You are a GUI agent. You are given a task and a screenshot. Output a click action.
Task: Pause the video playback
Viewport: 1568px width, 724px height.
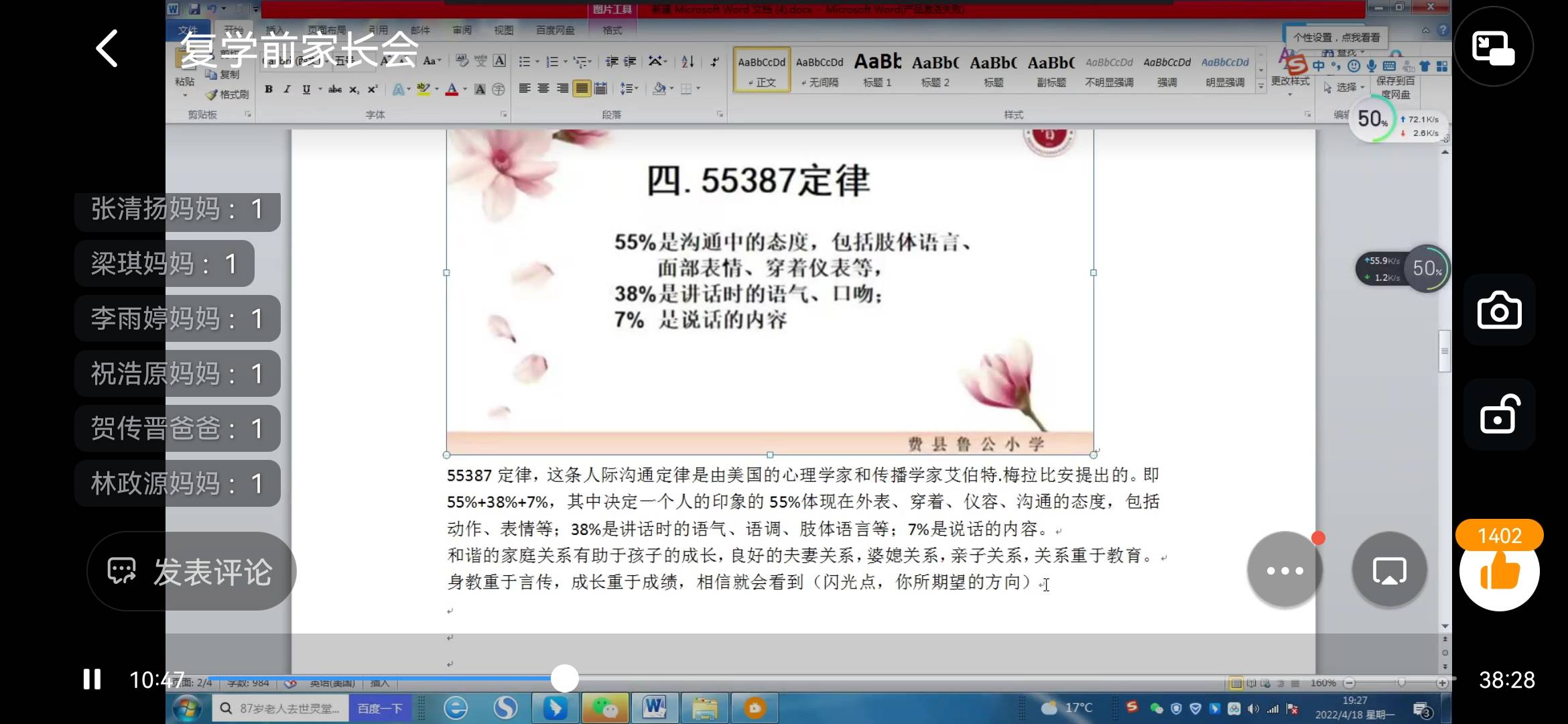click(x=92, y=679)
